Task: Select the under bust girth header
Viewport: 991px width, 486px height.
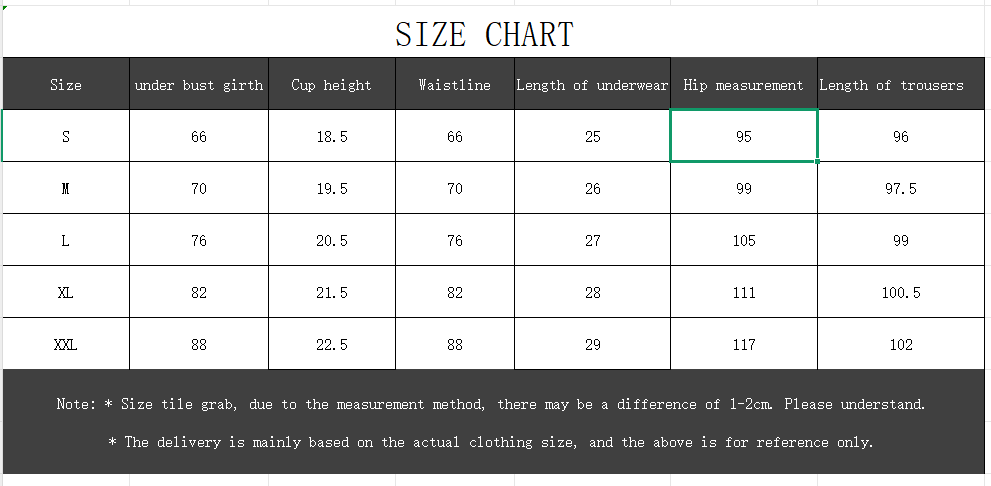Action: [199, 84]
